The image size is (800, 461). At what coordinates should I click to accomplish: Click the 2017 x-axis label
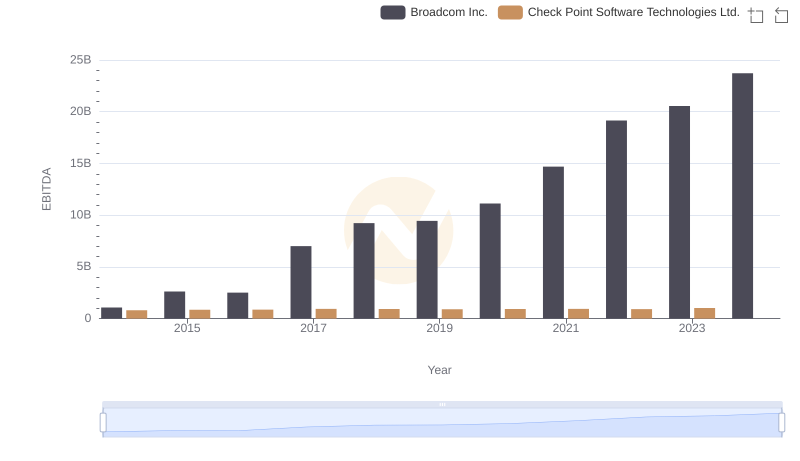pos(313,328)
